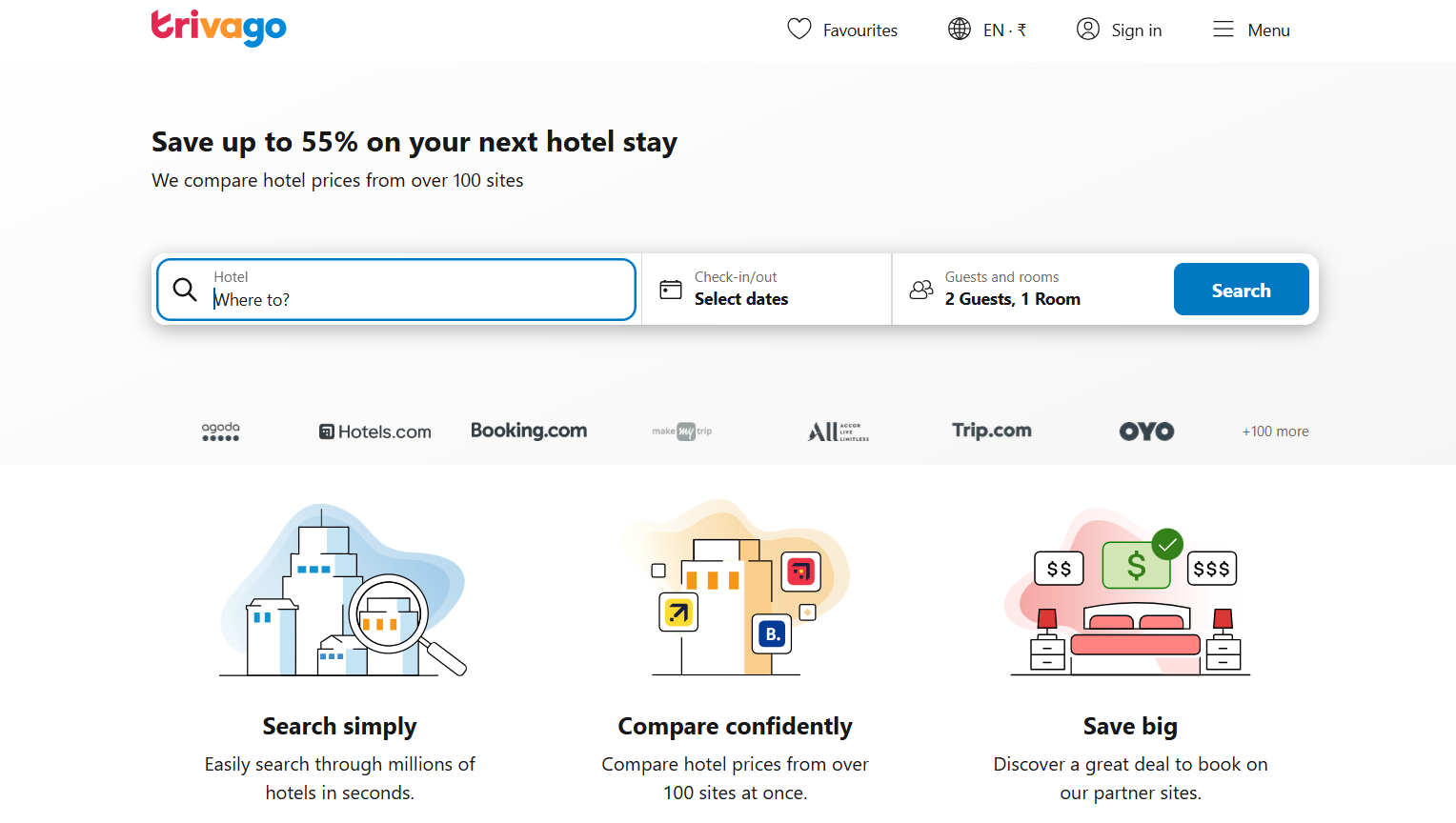The height and width of the screenshot is (823, 1456).
Task: Click the trivago logo
Action: click(218, 29)
